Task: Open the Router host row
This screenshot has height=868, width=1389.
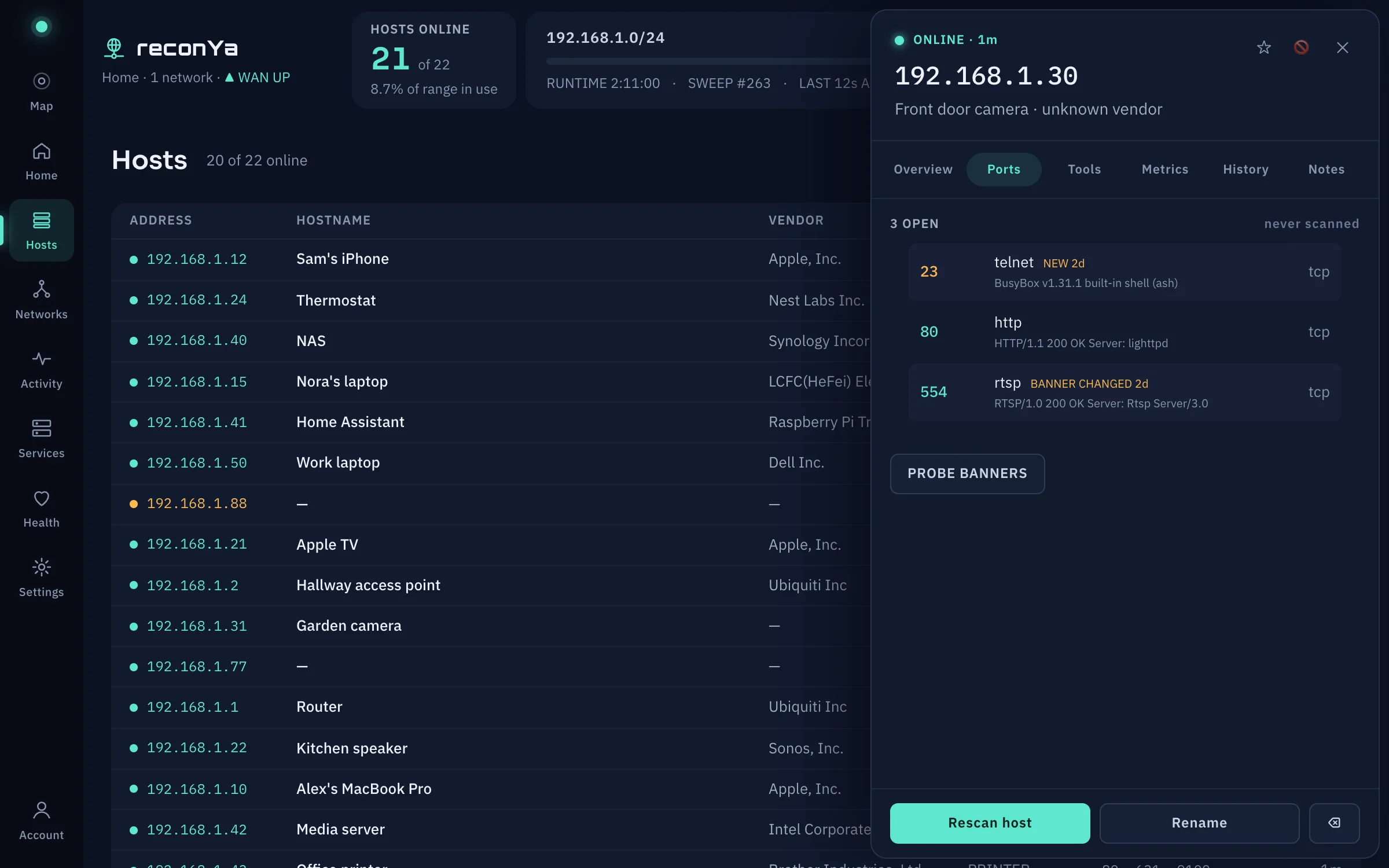Action: click(x=491, y=707)
